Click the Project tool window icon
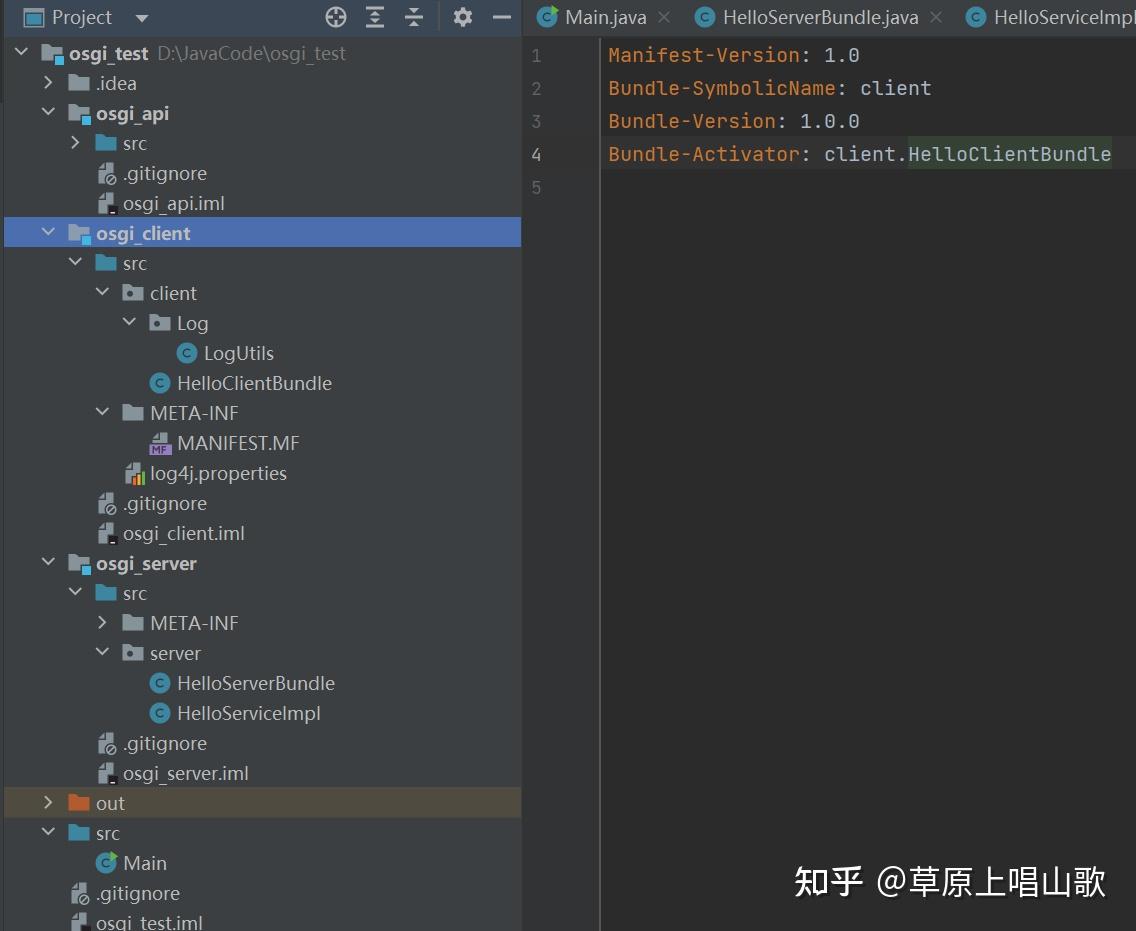Screen dimensions: 1136x931 [33, 17]
